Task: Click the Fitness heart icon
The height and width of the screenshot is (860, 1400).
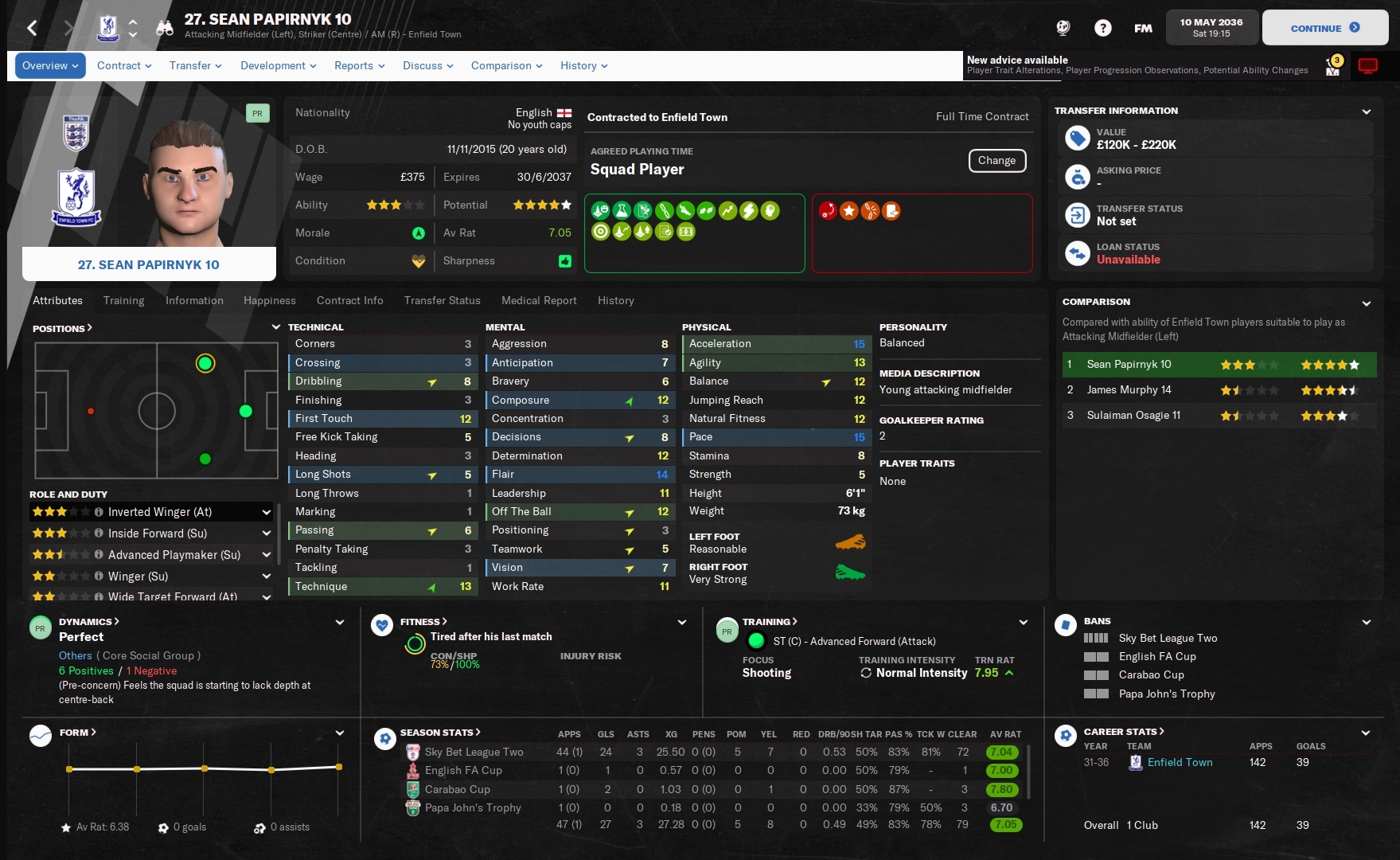Action: (382, 626)
